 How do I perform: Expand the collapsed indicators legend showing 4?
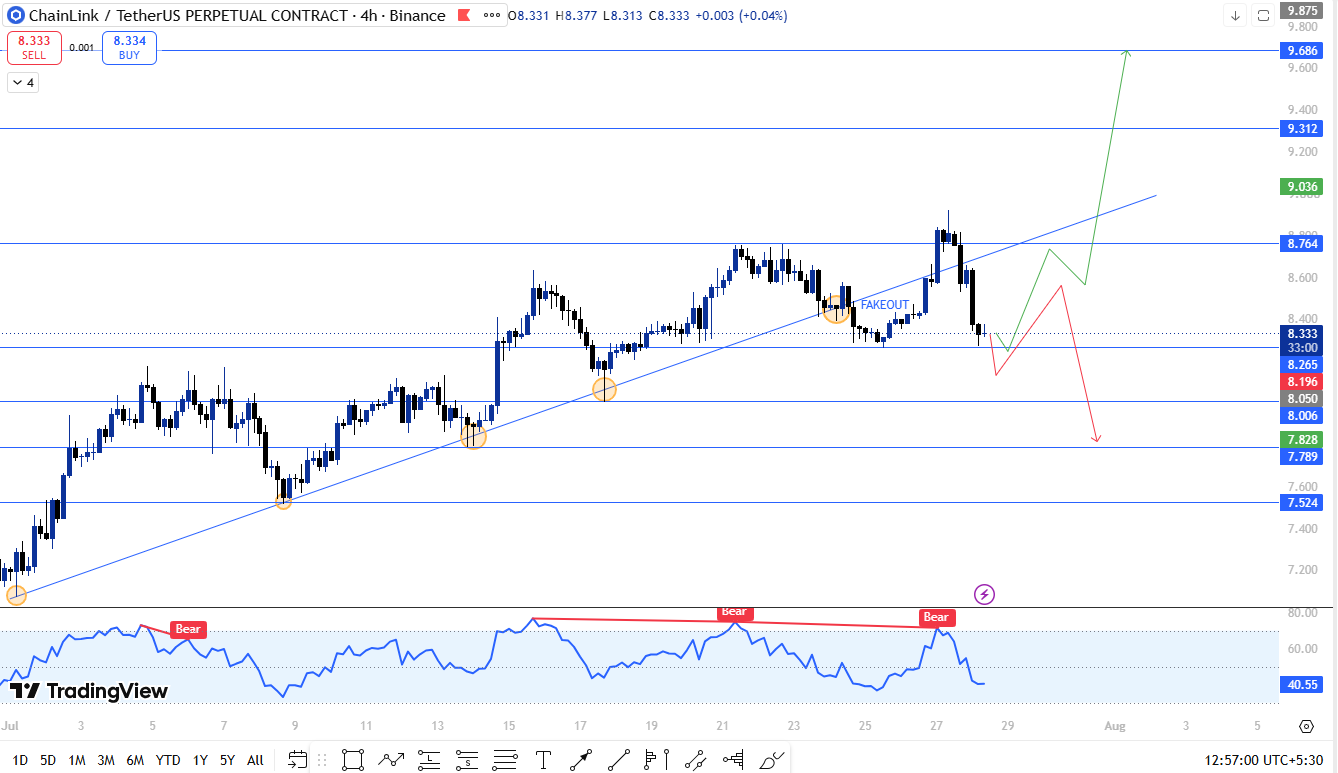[x=23, y=83]
